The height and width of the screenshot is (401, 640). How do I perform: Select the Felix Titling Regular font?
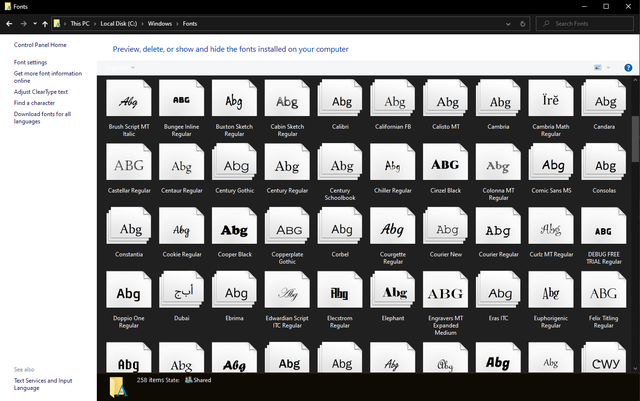click(x=604, y=290)
